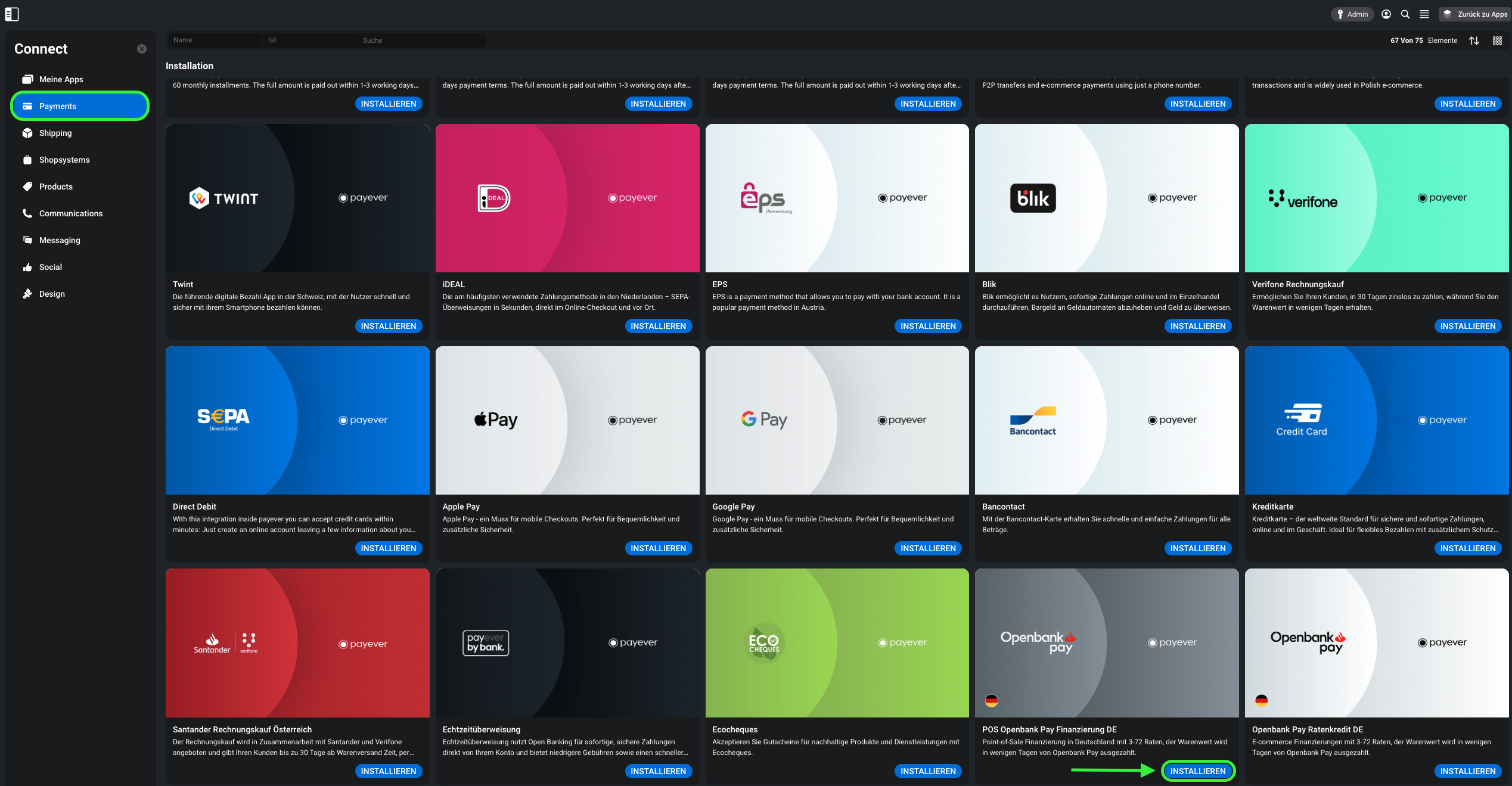Install Direct Debit SEPA
This screenshot has width=1512, height=786.
pyautogui.click(x=389, y=548)
